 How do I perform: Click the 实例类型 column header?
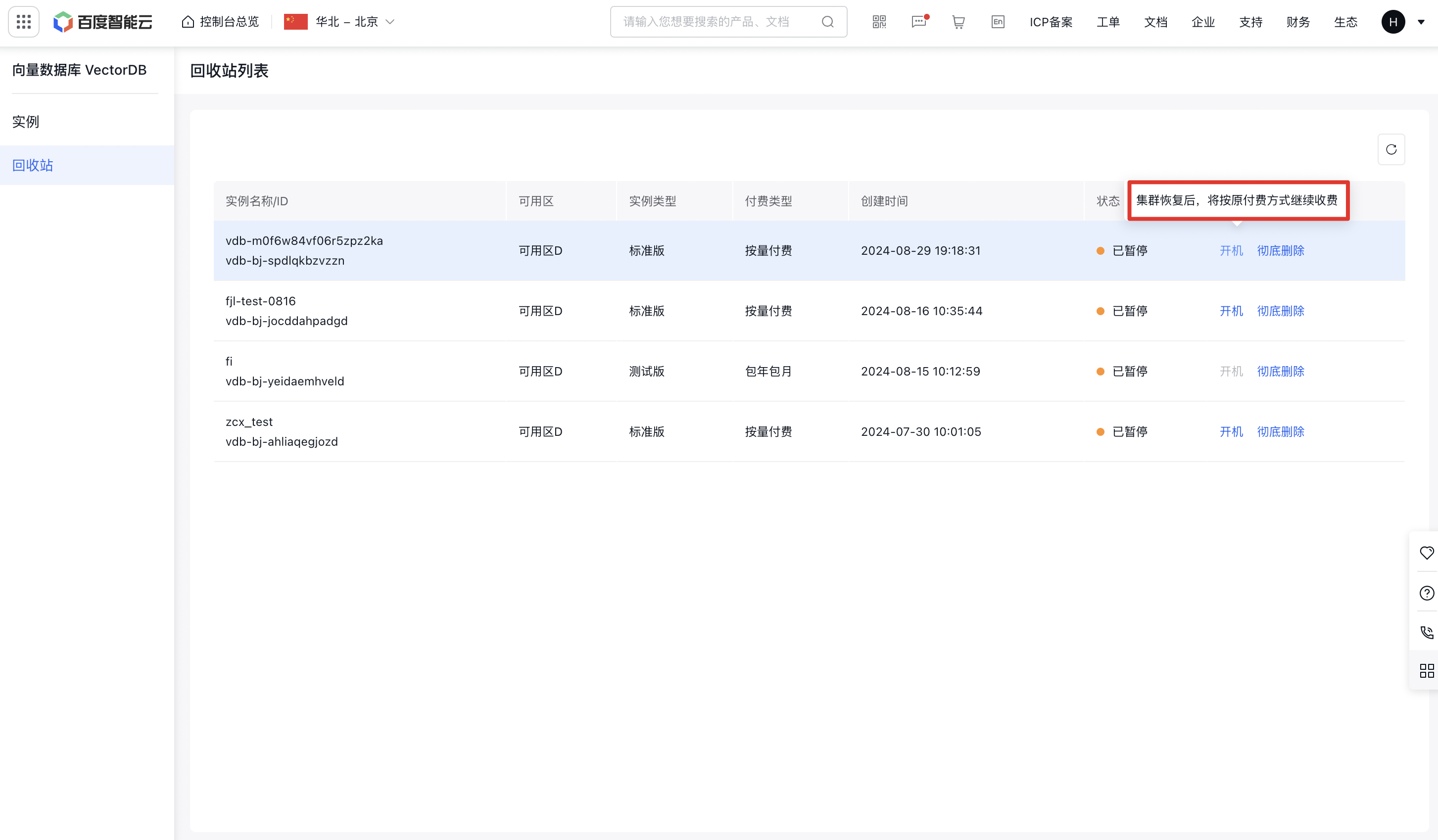[x=652, y=201]
